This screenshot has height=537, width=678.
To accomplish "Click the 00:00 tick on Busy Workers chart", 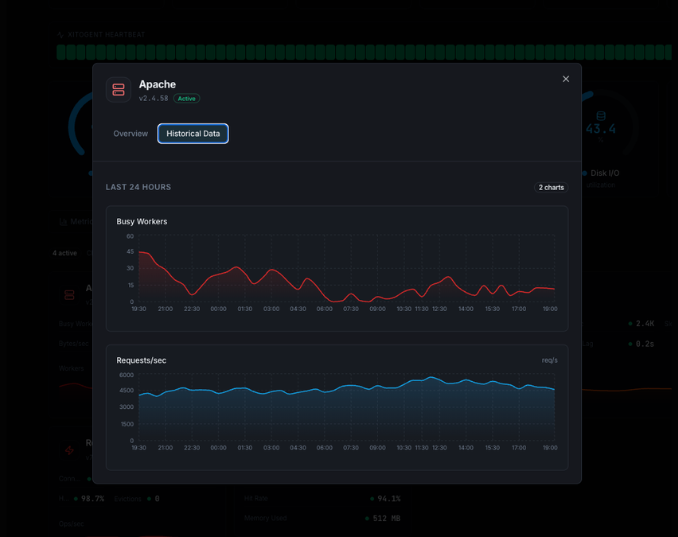I will click(218, 309).
